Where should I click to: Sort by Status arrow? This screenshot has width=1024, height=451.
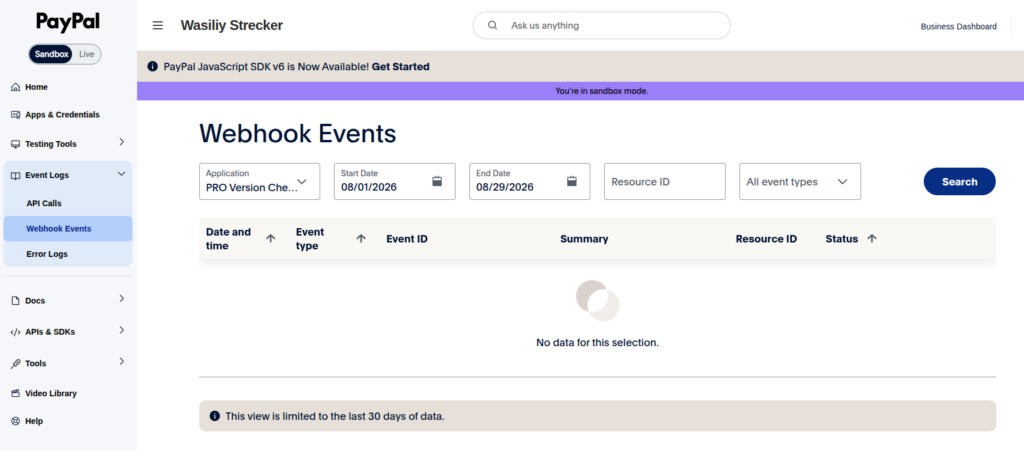pos(871,239)
